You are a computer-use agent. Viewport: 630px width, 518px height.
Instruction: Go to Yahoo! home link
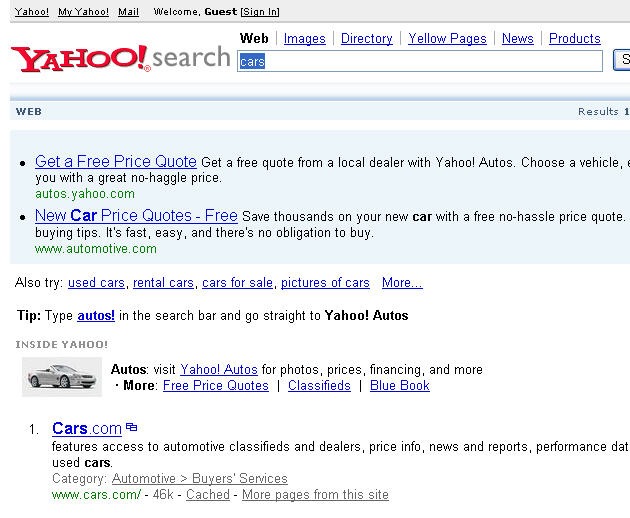tap(32, 12)
